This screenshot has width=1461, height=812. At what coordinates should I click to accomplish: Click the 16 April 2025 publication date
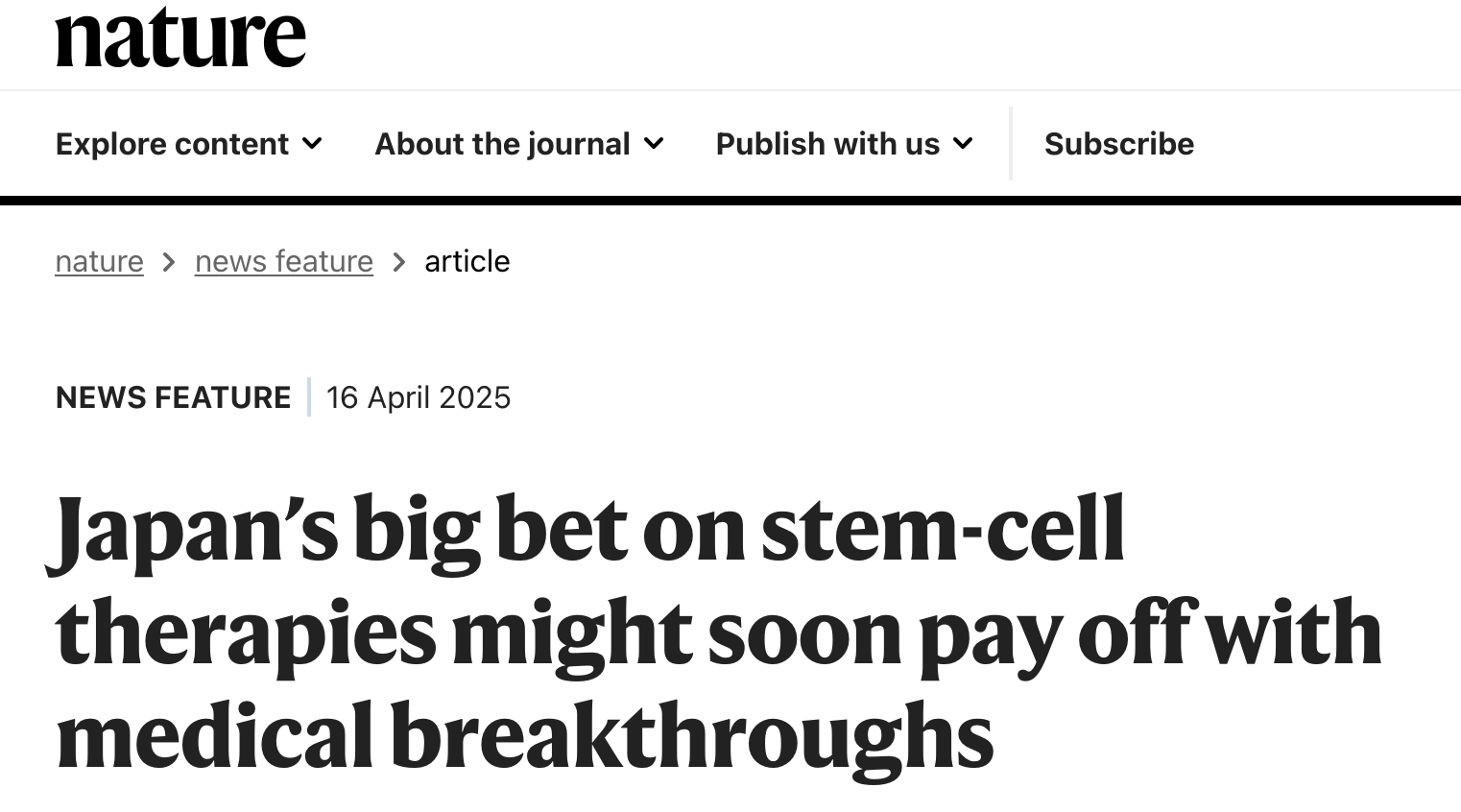pyautogui.click(x=419, y=397)
